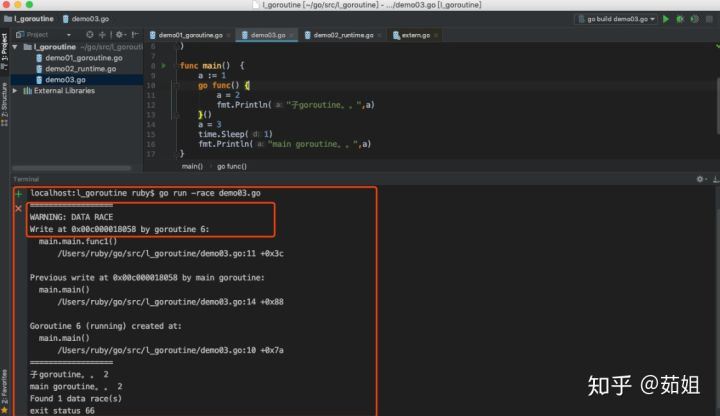Expand the External Libraries tree node
The image size is (720, 416).
[x=16, y=90]
